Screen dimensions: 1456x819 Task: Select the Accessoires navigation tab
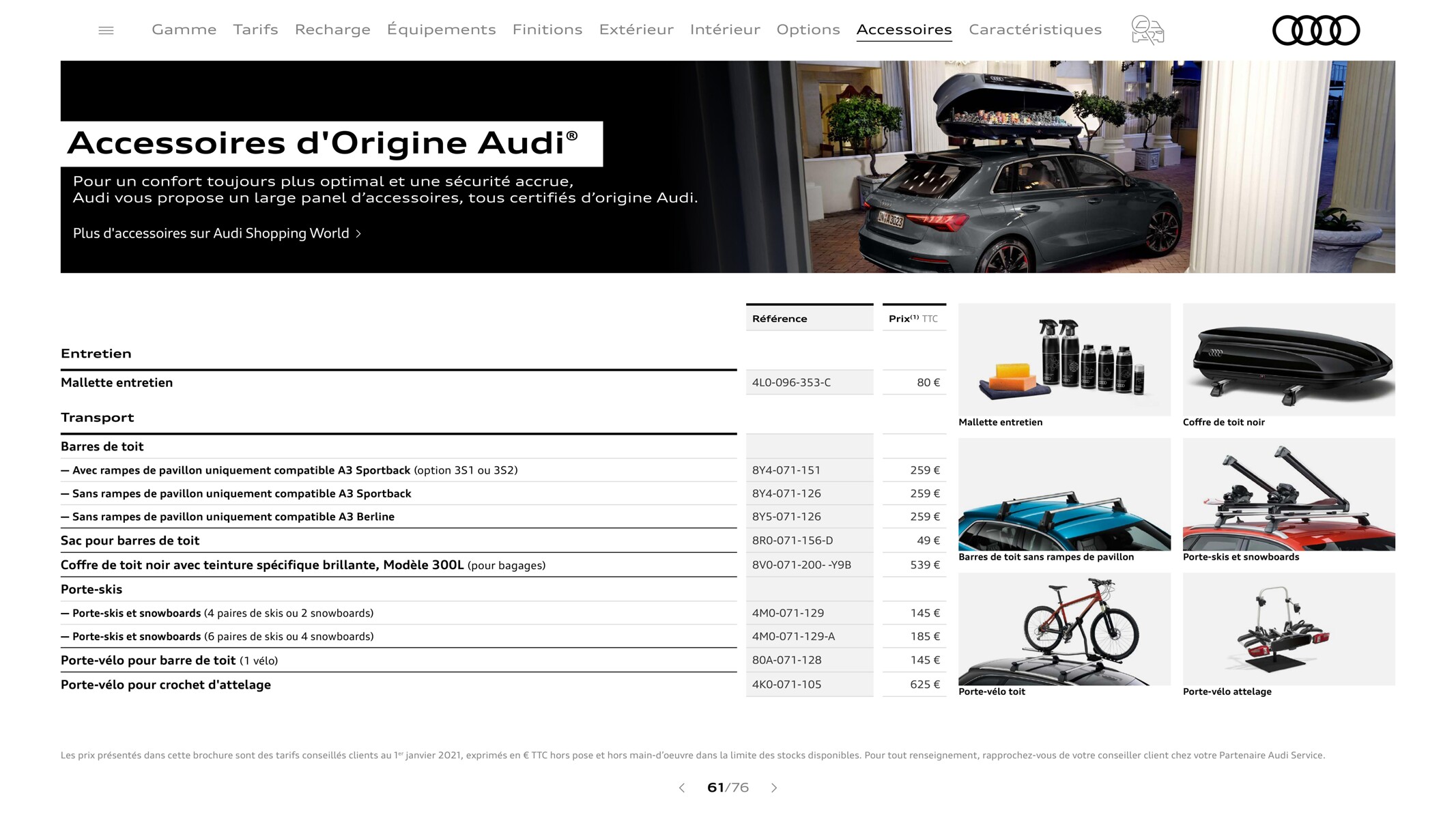(x=903, y=28)
